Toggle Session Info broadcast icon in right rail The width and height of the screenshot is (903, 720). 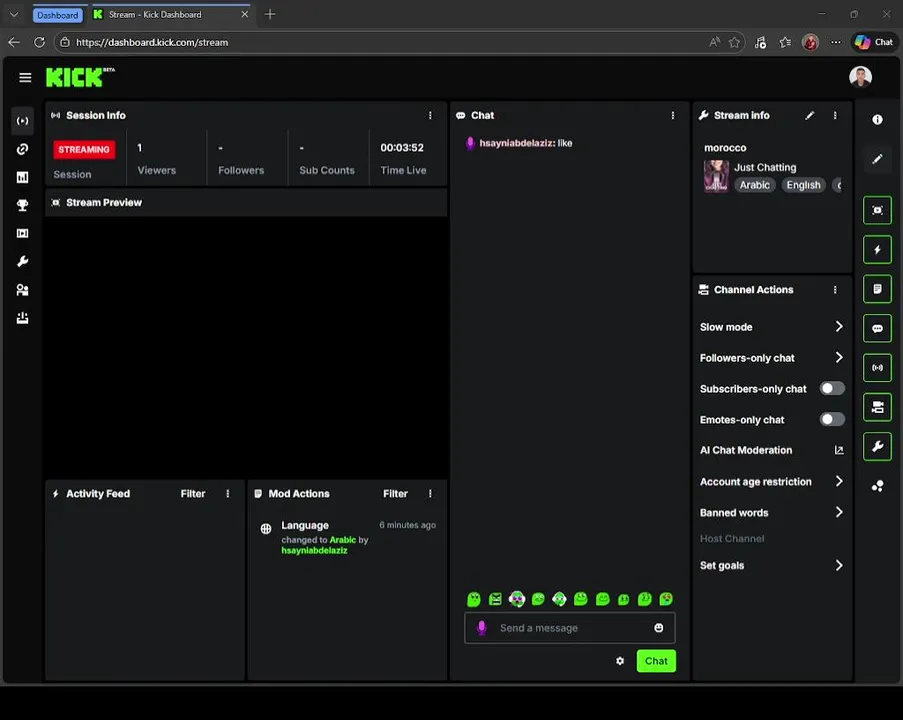877,367
